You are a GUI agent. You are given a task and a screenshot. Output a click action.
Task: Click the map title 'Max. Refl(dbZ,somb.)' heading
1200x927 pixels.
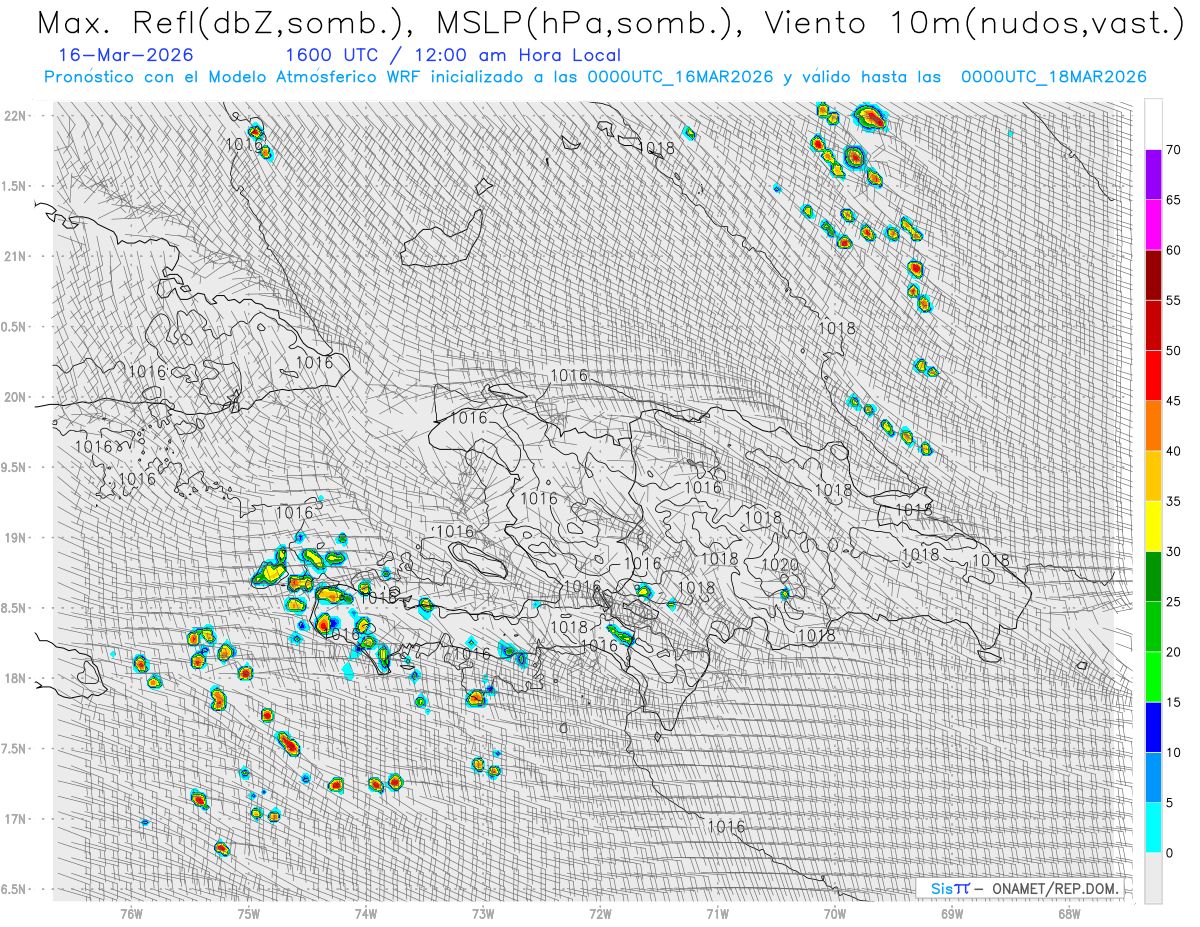coord(223,22)
